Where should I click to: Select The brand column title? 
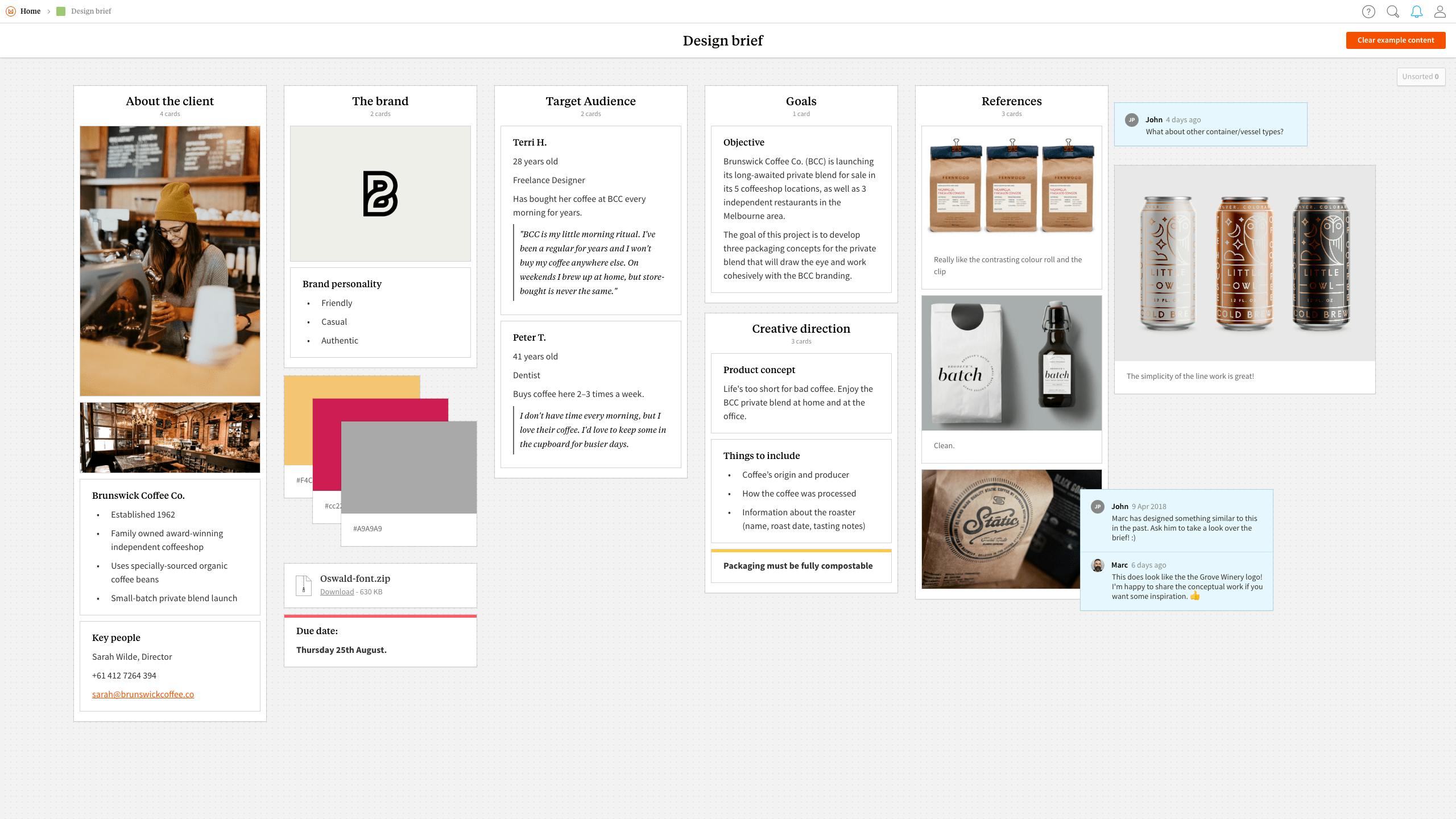tap(380, 101)
